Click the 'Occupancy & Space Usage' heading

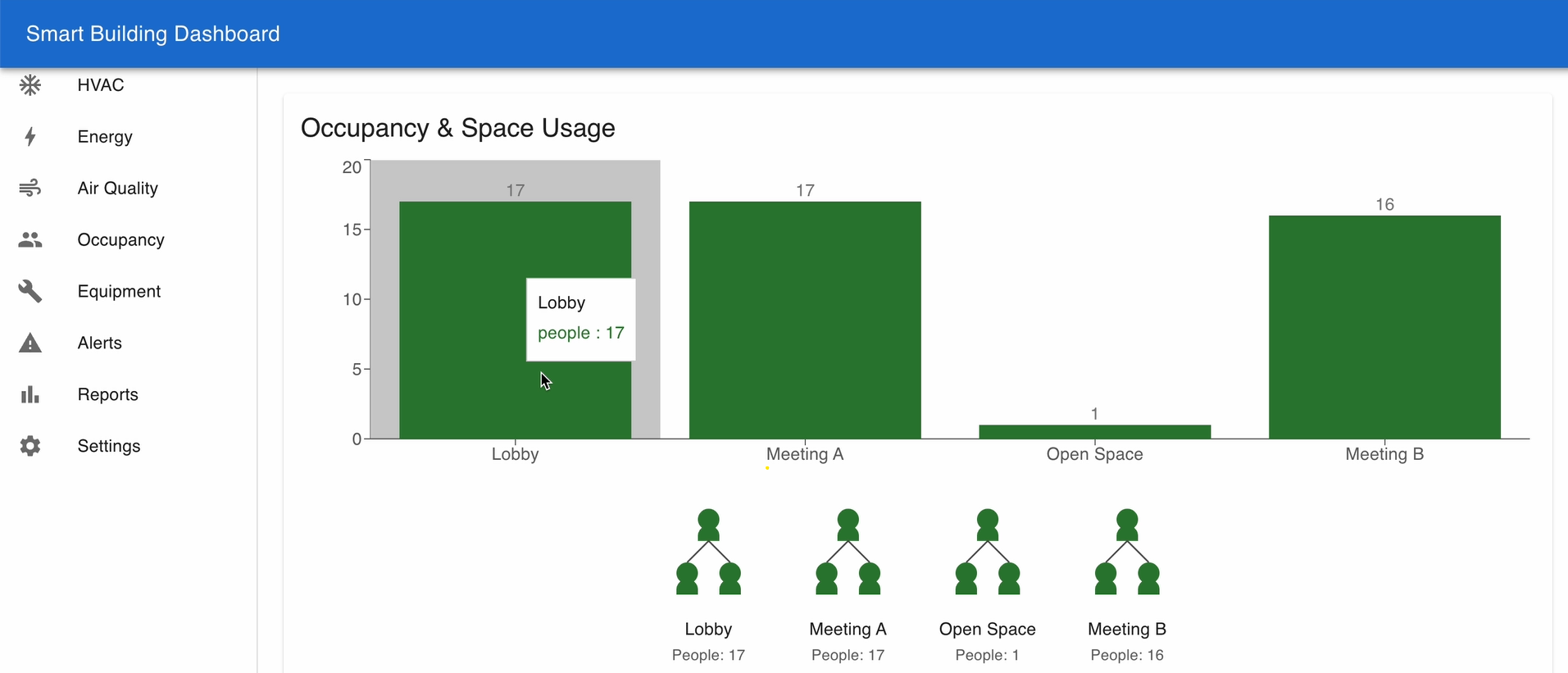(458, 128)
